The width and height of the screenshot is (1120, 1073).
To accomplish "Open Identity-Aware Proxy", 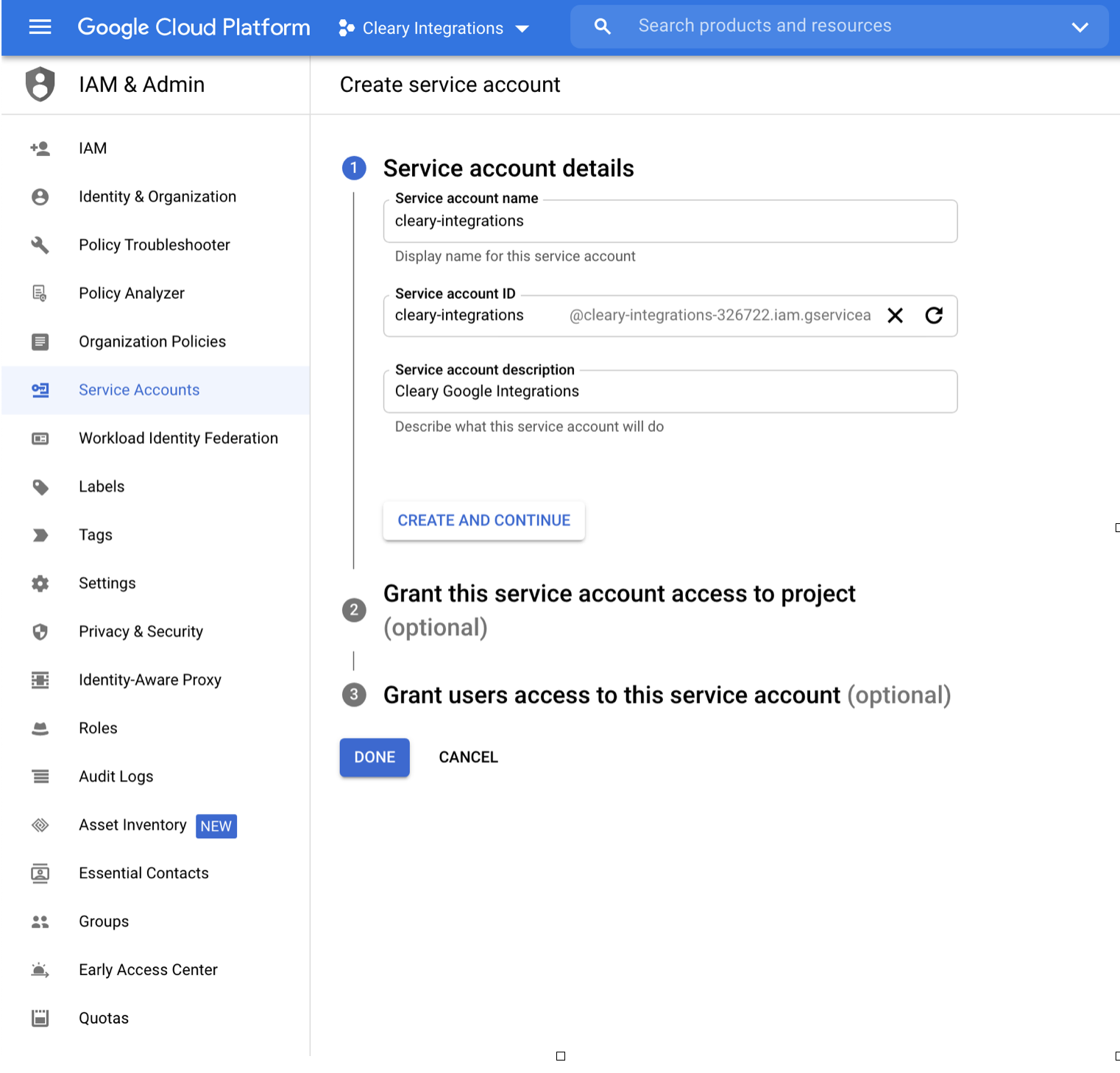I will [155, 680].
